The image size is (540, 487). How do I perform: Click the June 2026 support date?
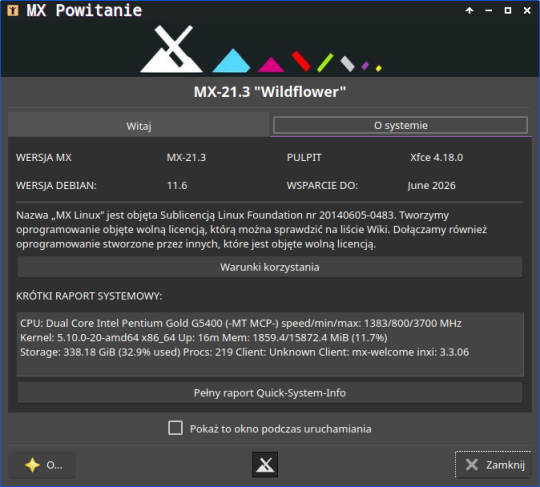432,186
